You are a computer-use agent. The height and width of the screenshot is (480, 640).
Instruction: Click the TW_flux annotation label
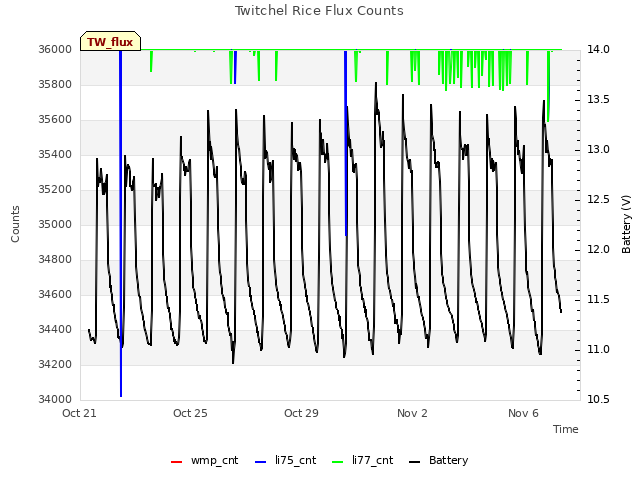pos(110,41)
